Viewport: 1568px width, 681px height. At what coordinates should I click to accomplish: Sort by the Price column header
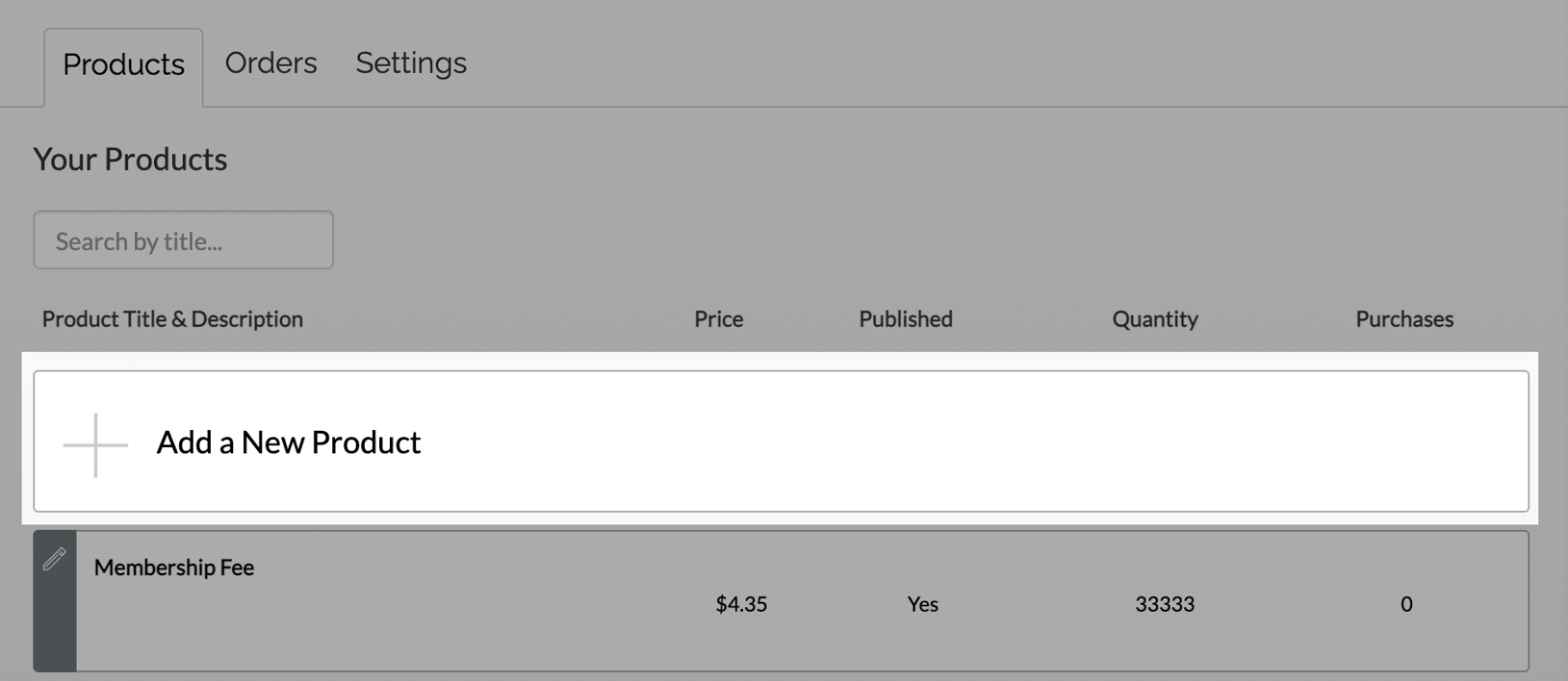(718, 318)
